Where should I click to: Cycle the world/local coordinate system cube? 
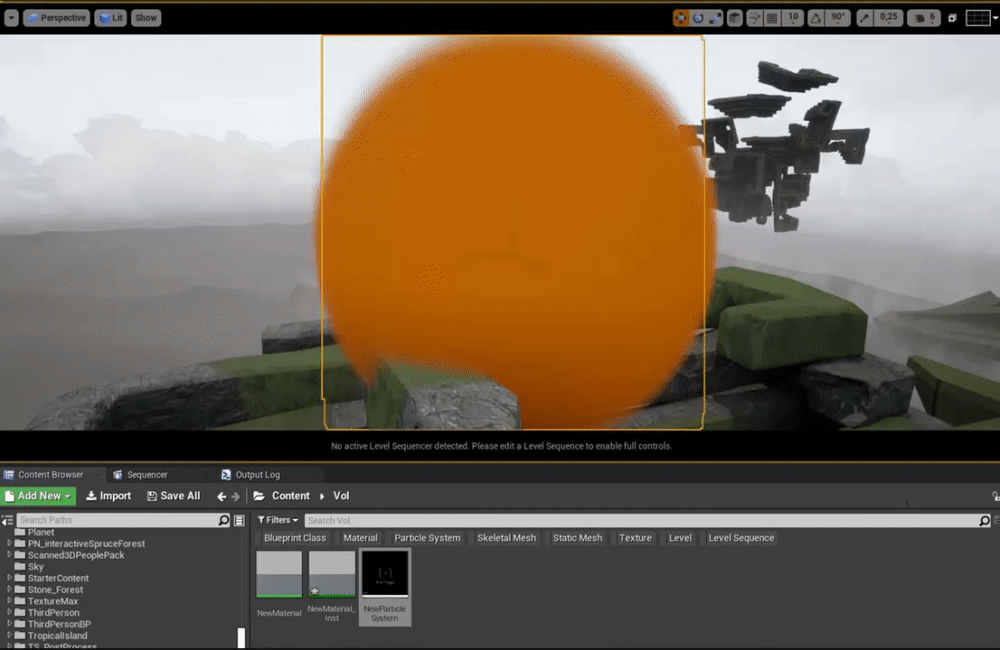pos(735,18)
